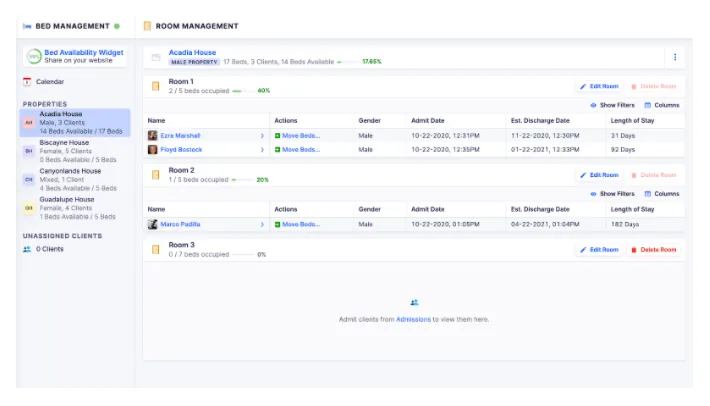Click the AH badge for Acadia House
This screenshot has width=710, height=406.
[x=29, y=123]
